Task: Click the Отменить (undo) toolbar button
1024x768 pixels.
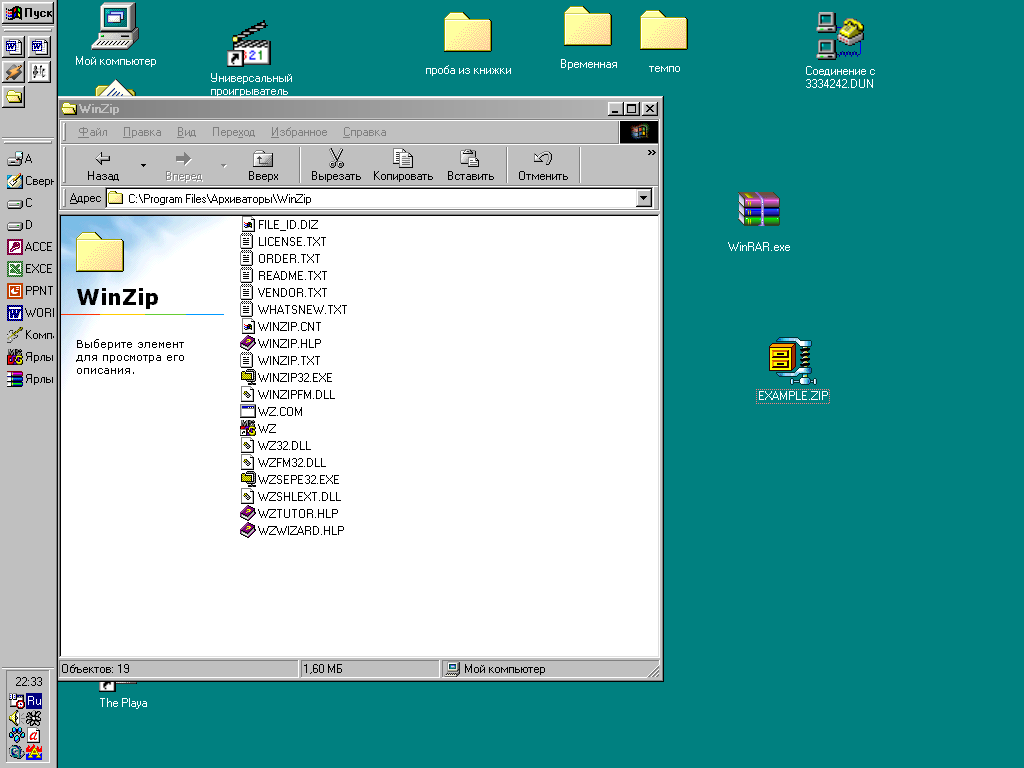Action: (x=543, y=165)
